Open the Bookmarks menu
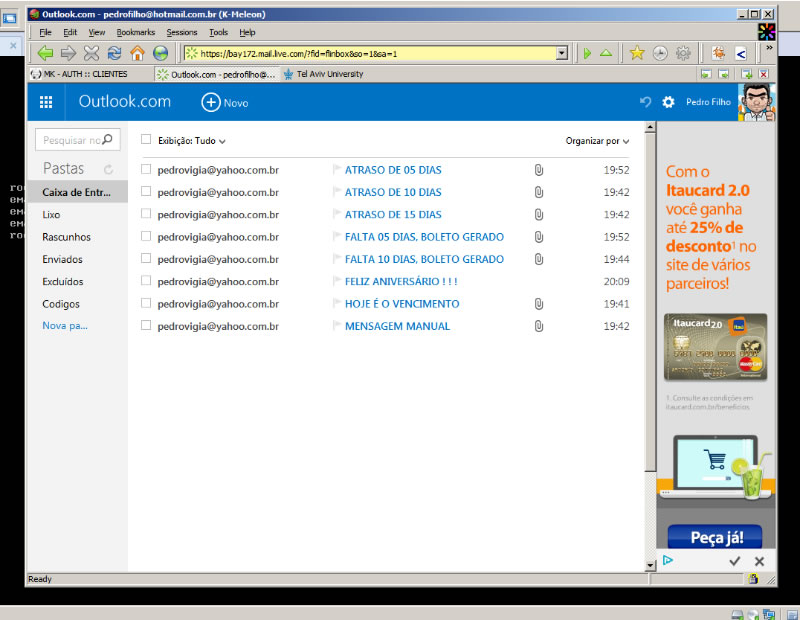 point(136,32)
